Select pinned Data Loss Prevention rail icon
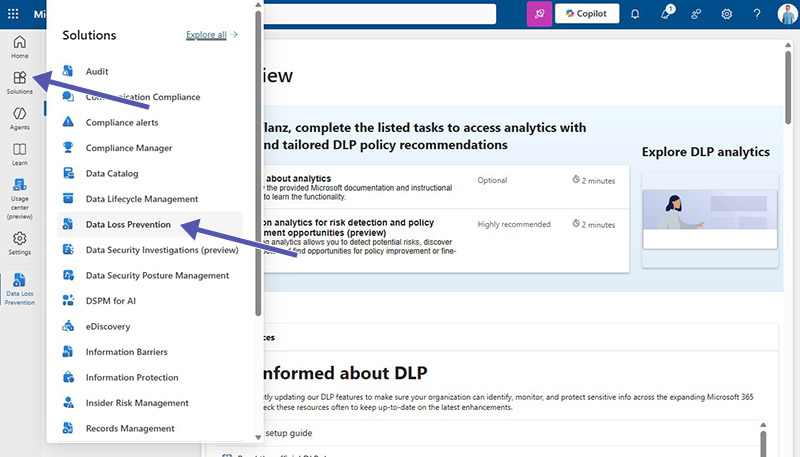 [19, 280]
